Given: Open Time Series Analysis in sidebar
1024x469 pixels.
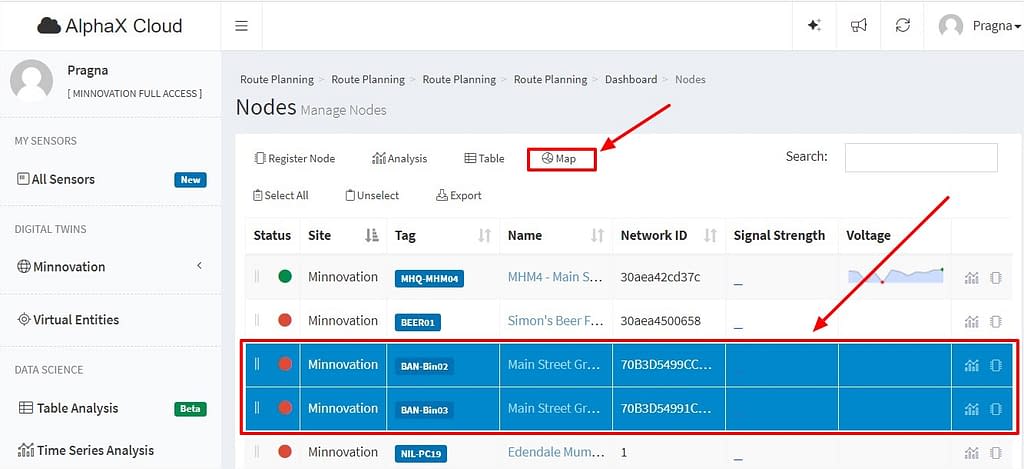Looking at the screenshot, I should pyautogui.click(x=86, y=450).
